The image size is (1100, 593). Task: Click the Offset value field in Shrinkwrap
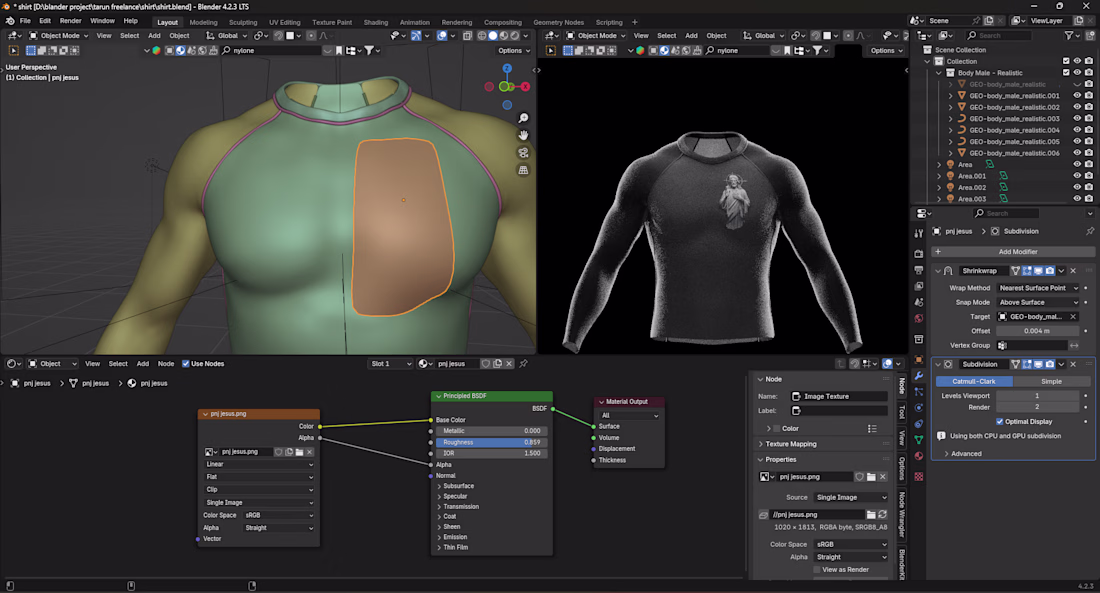pyautogui.click(x=1038, y=331)
